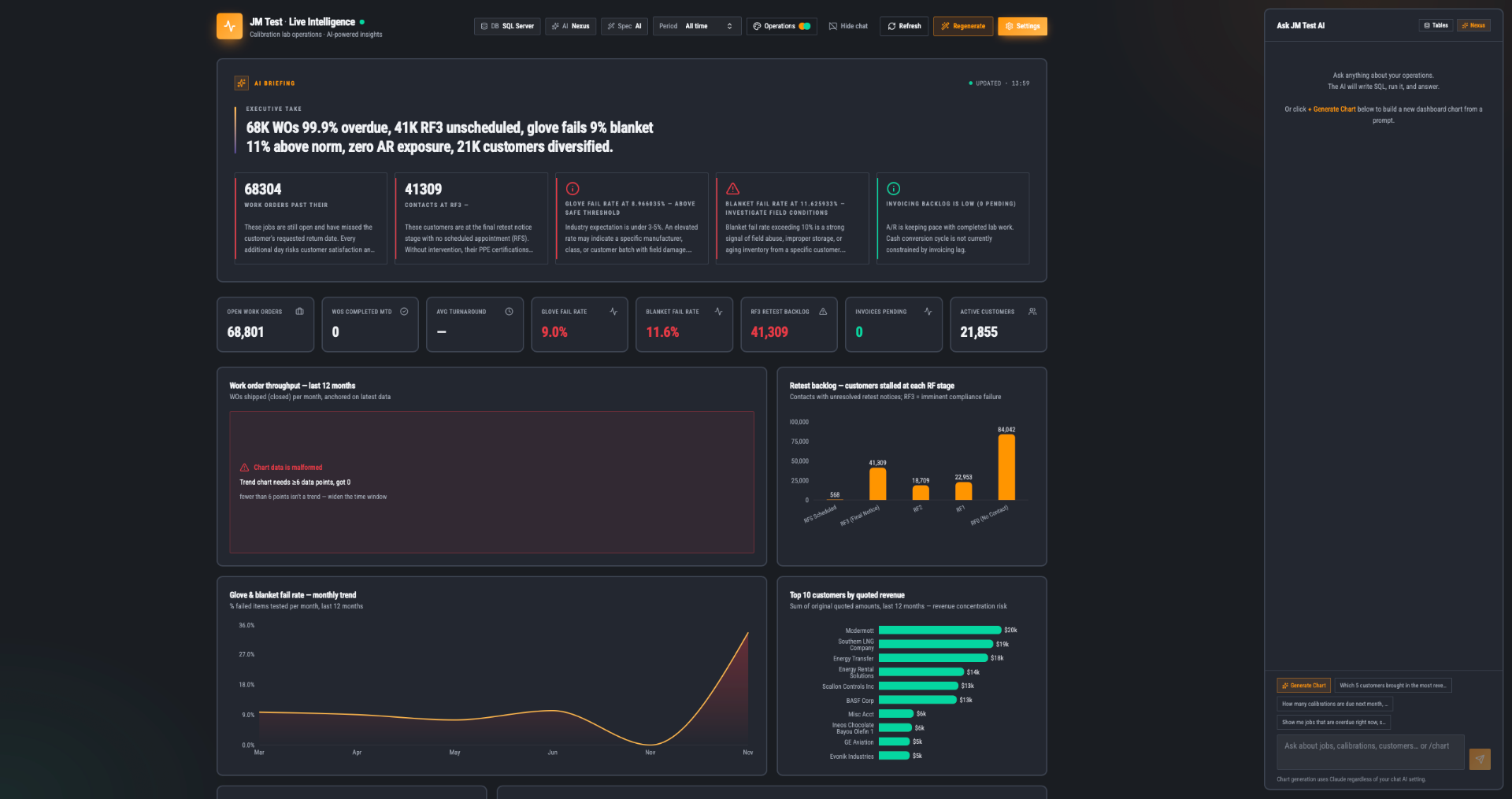Open the Settings button
The image size is (1512, 799).
1022,26
